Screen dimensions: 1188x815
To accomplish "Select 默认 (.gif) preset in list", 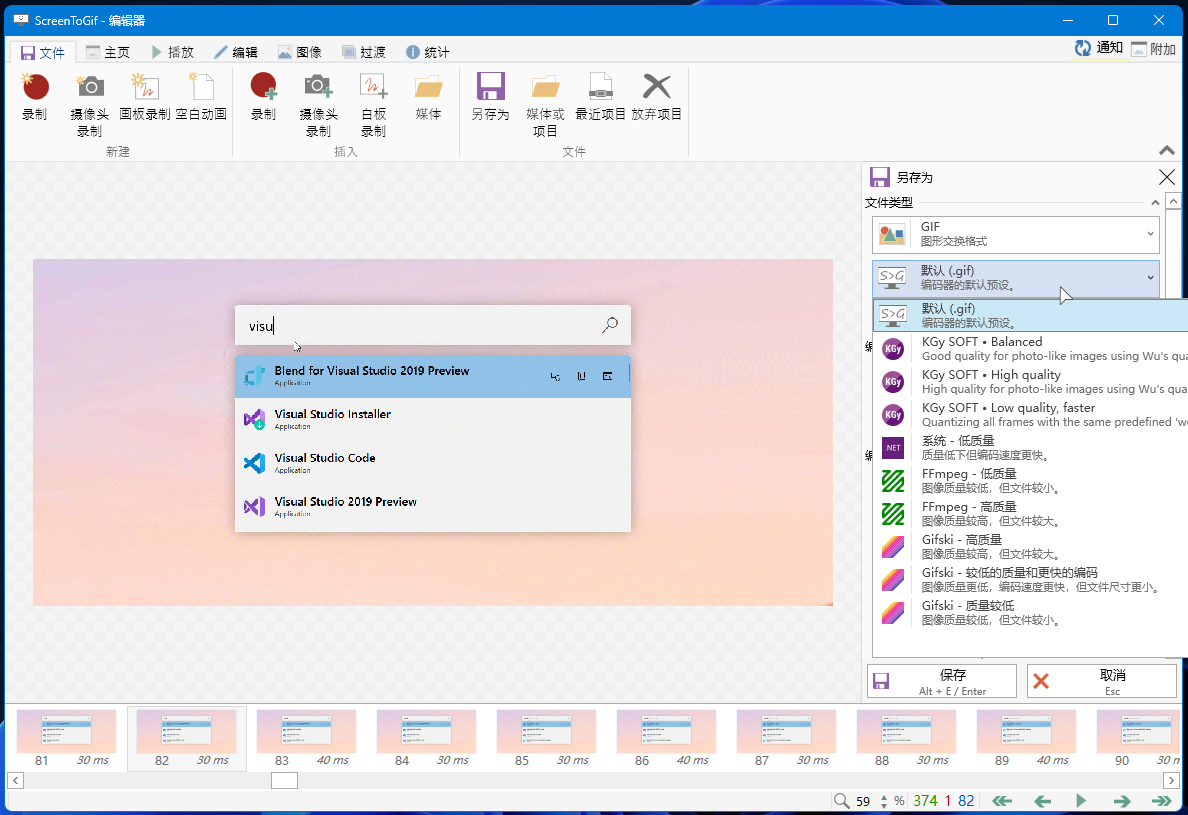I will click(1030, 315).
